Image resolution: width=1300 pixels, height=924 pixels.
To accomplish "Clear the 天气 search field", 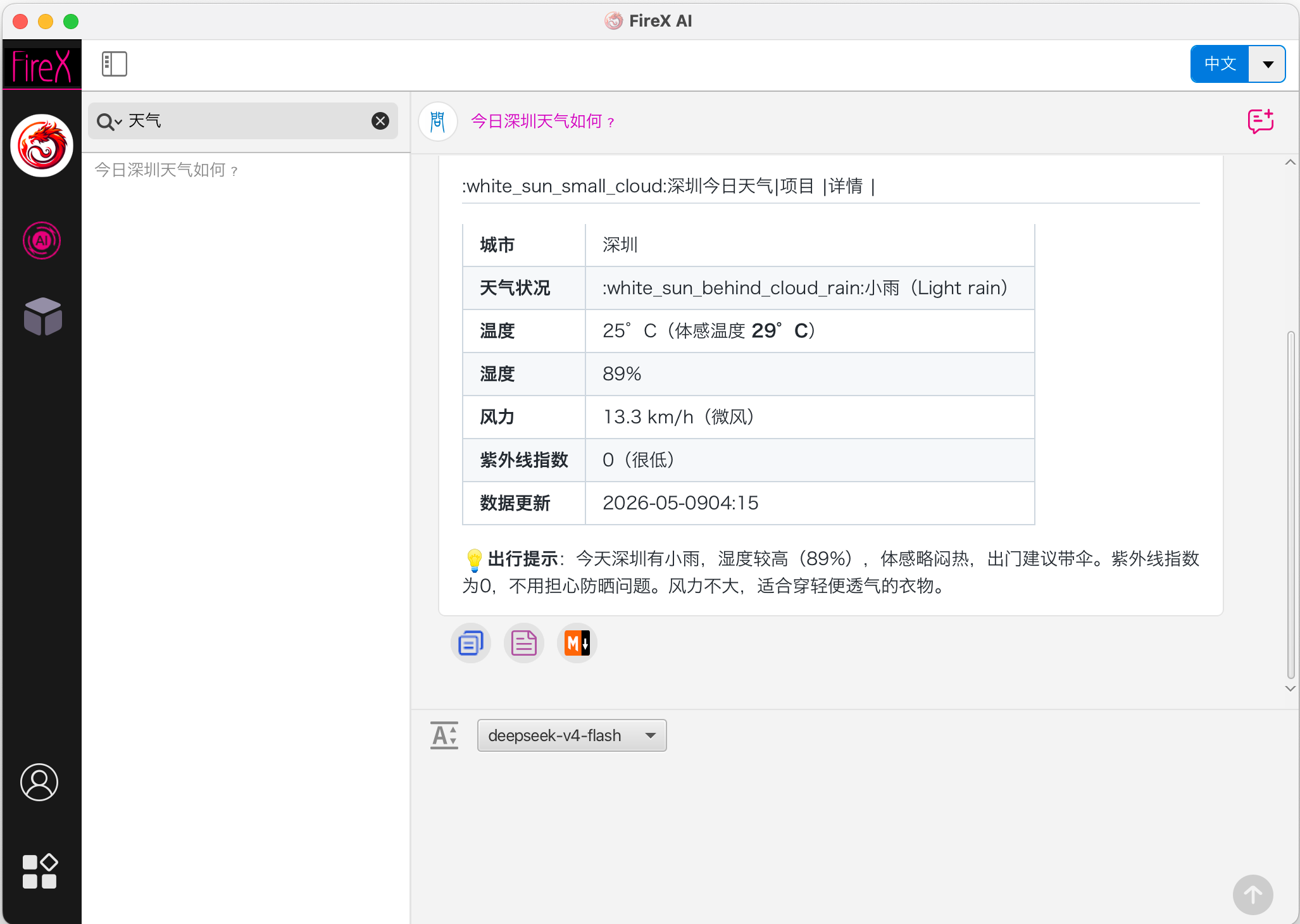I will [x=380, y=121].
